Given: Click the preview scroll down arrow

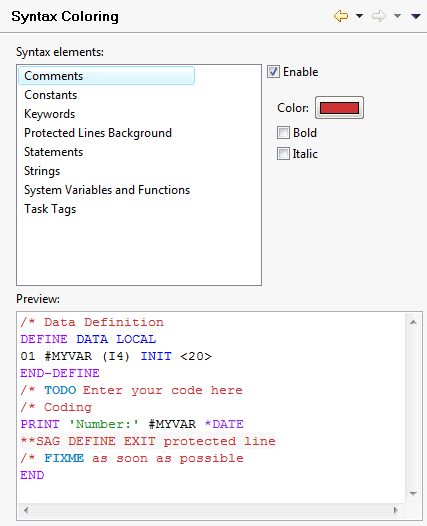Looking at the screenshot, I should pyautogui.click(x=413, y=494).
